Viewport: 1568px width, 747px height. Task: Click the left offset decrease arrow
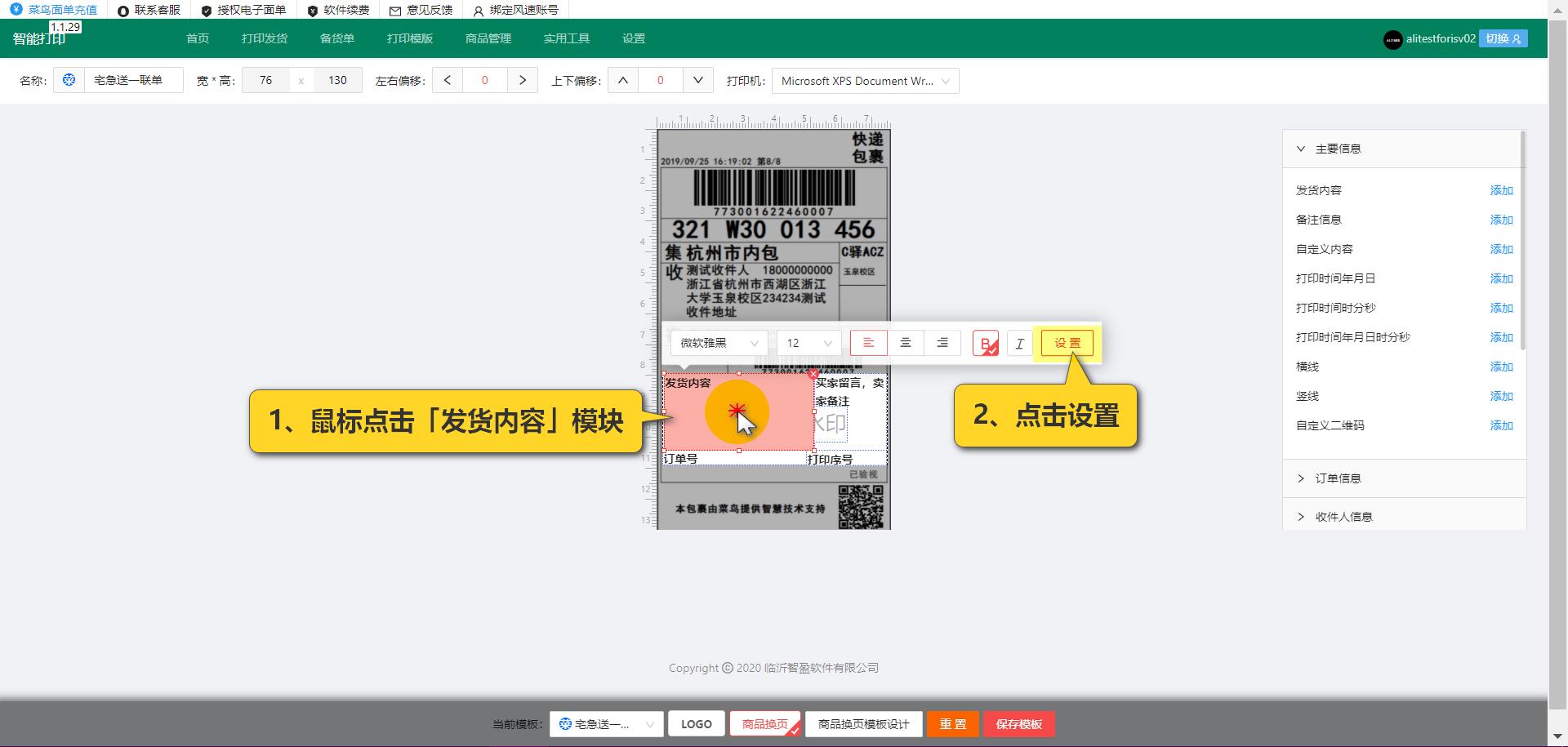point(448,81)
